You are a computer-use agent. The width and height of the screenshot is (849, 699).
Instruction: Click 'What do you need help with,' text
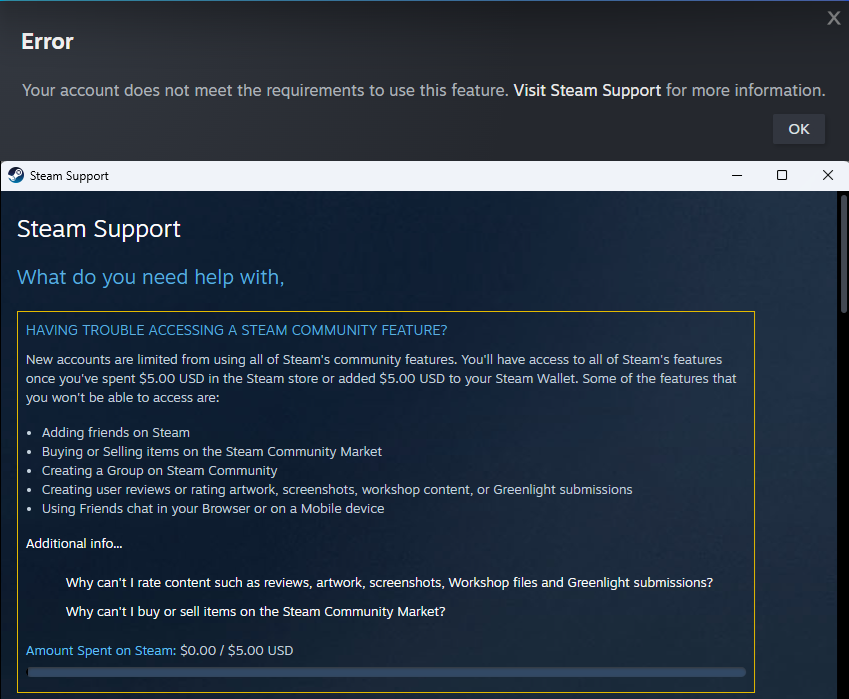point(151,277)
